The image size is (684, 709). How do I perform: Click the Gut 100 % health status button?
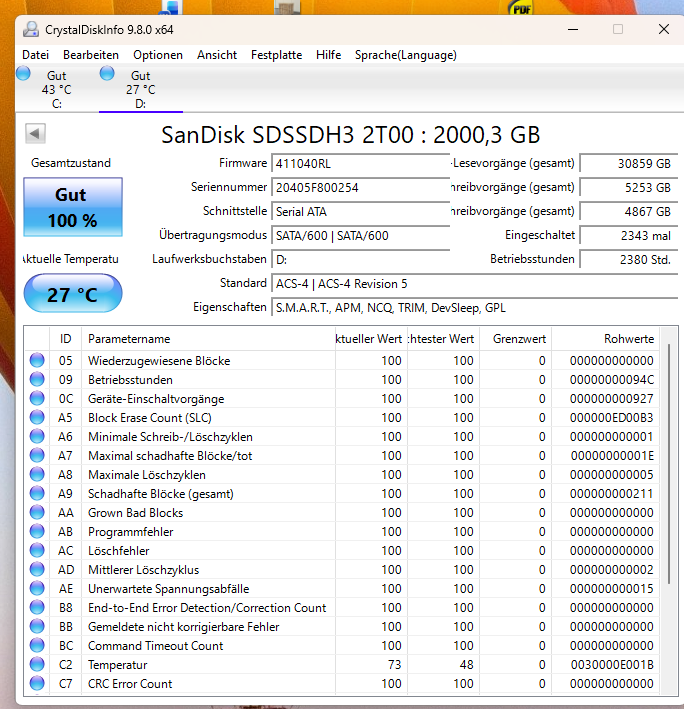click(73, 207)
